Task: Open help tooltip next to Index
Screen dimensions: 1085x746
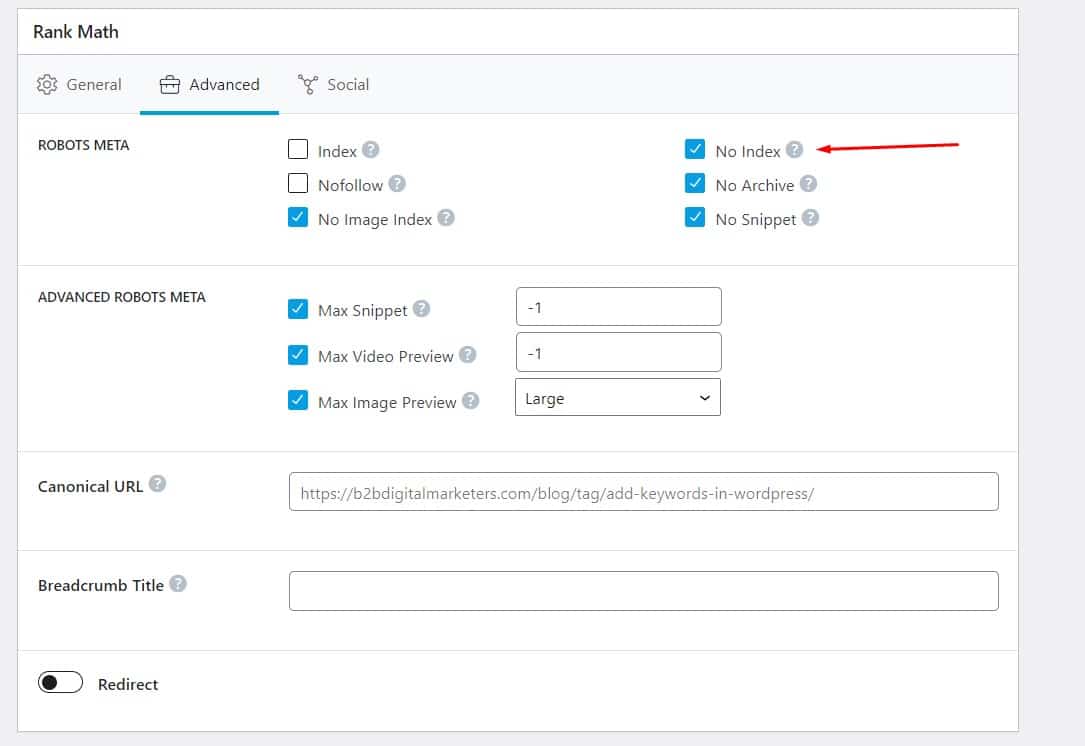Action: click(371, 149)
